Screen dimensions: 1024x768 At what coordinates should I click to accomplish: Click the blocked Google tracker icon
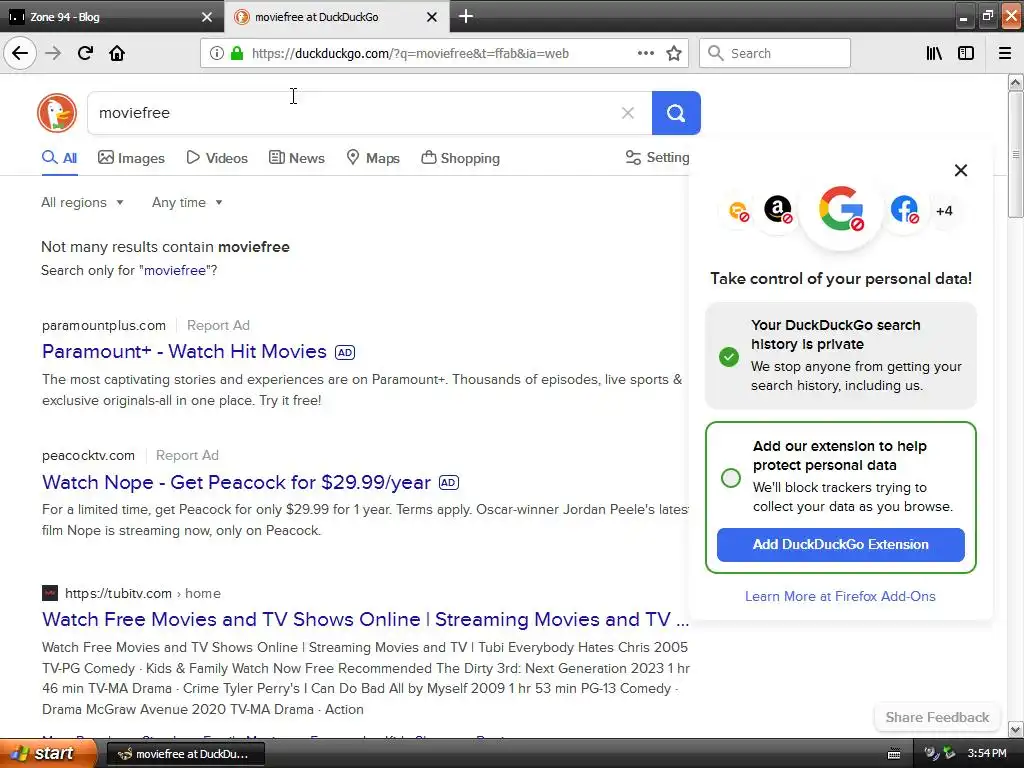841,210
